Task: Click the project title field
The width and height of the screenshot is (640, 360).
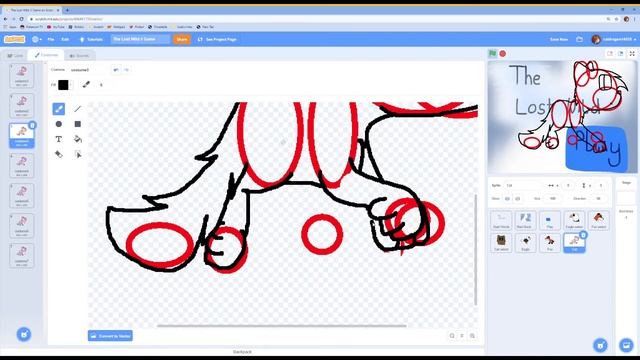Action: (140, 39)
